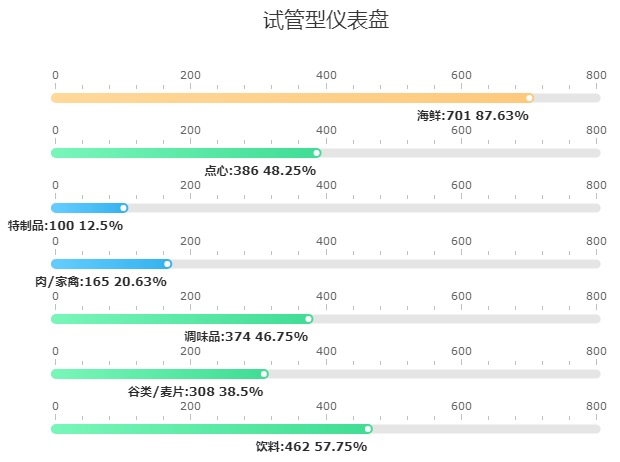Select the 谷类/麦片:308 38.5% label
The image size is (620, 462).
(x=195, y=392)
